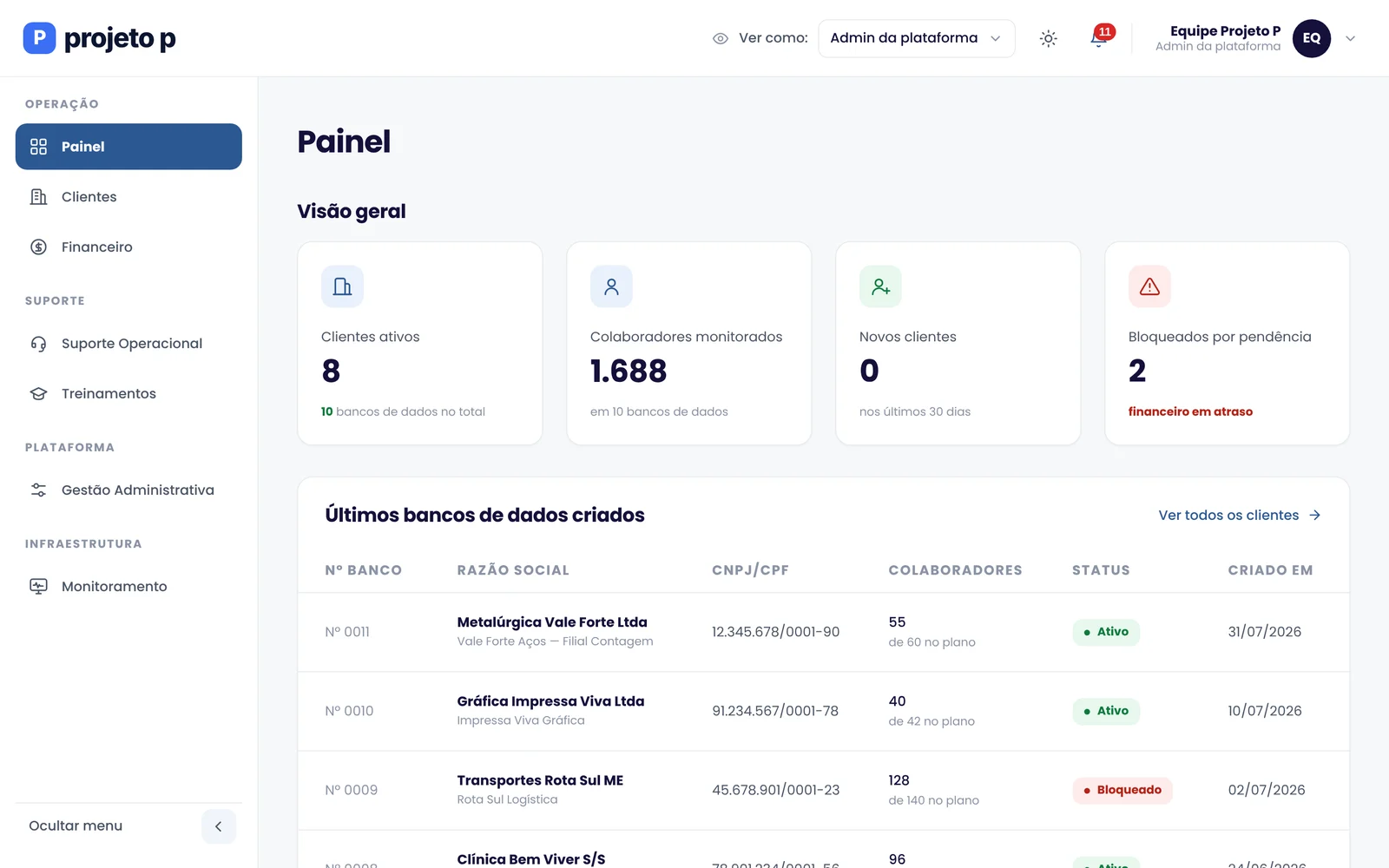Toggle the light/dark theme sun icon
Screen dimensions: 1389x868
tap(1048, 38)
